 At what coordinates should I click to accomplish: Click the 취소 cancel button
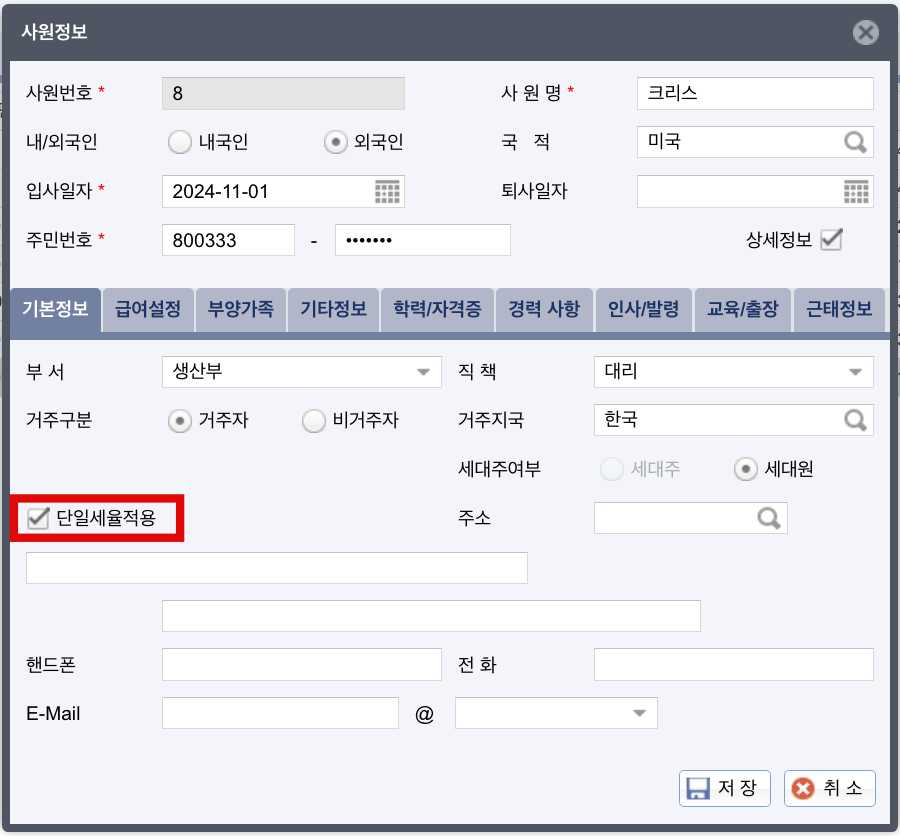pyautogui.click(x=829, y=788)
